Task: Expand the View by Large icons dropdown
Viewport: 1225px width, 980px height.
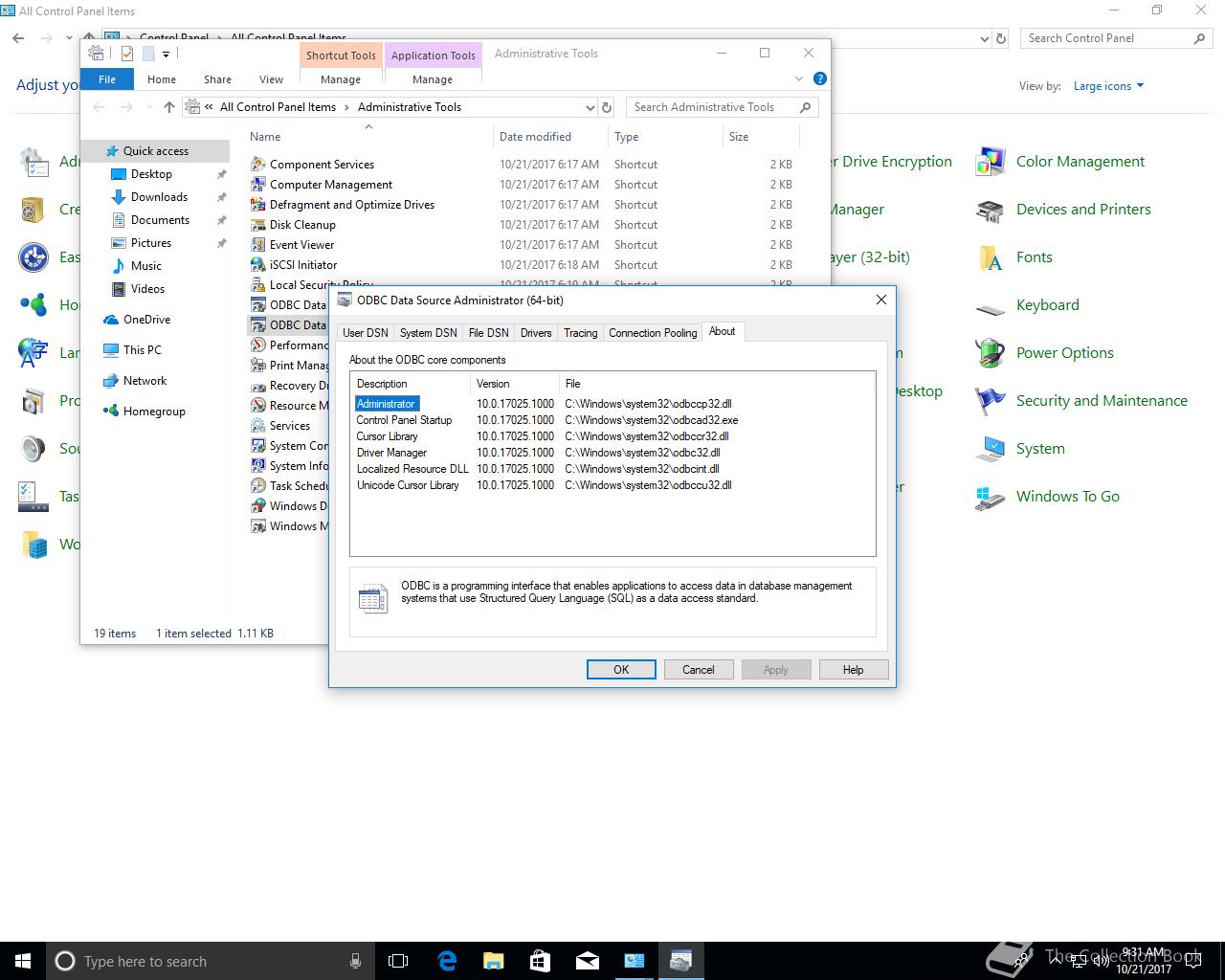Action: (x=1109, y=86)
